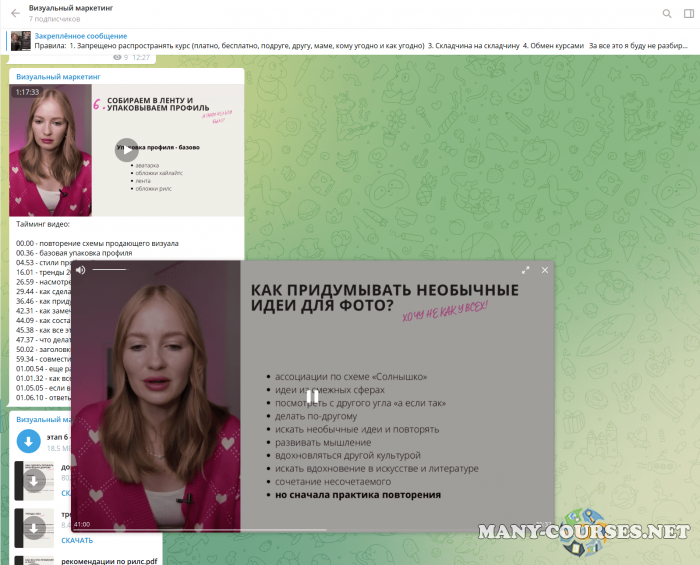Download the second attached document

click(34, 482)
